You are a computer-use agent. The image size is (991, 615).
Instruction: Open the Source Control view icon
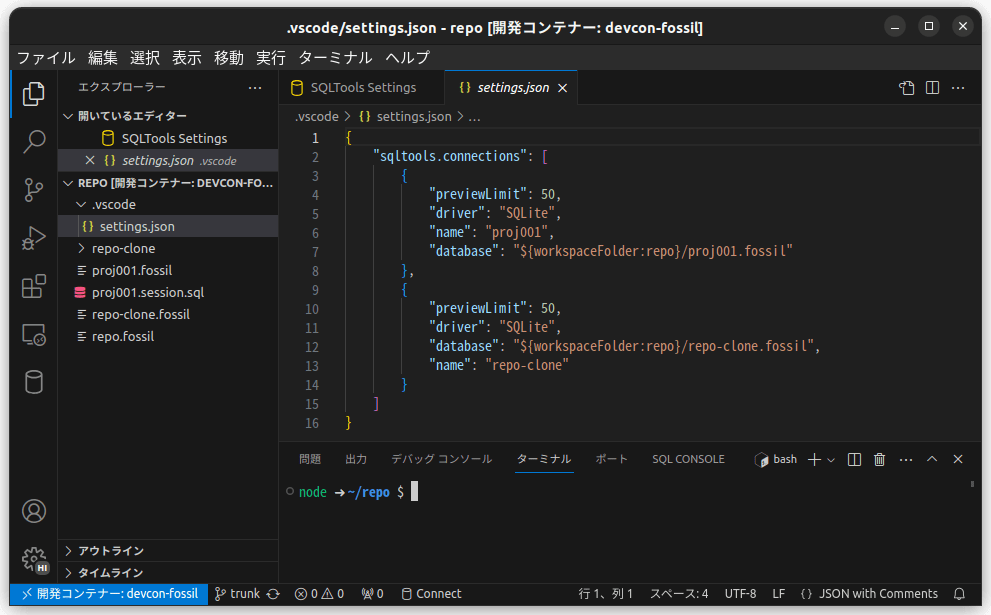[34, 189]
